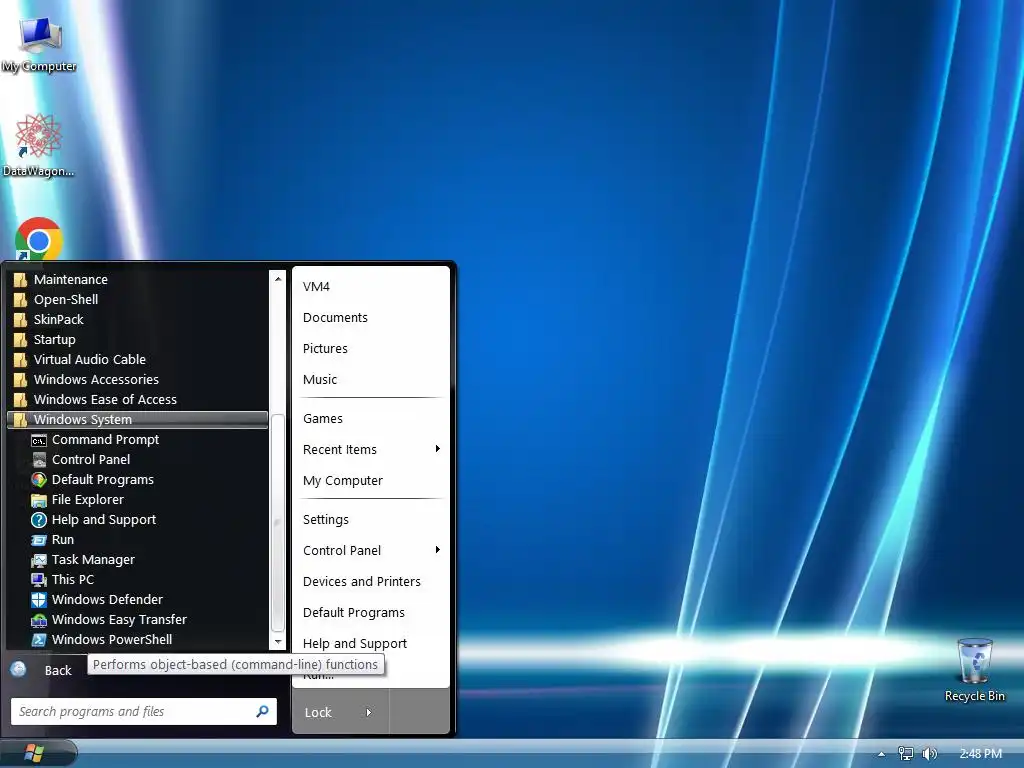The image size is (1024, 768).
Task: Launch File Explorer from the list
Action: [137, 500]
